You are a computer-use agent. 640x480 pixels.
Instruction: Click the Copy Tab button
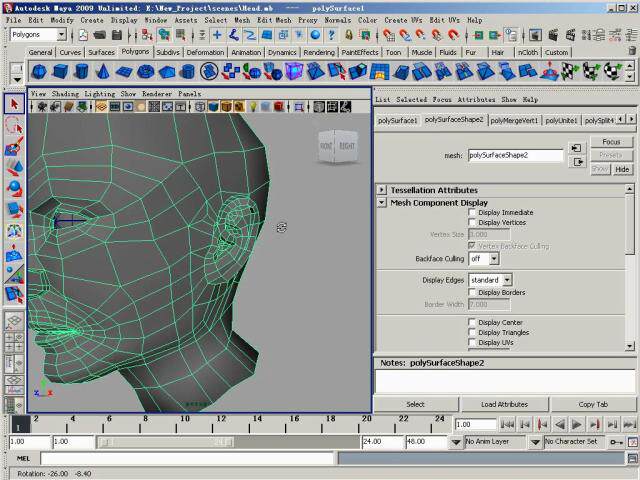coord(593,404)
